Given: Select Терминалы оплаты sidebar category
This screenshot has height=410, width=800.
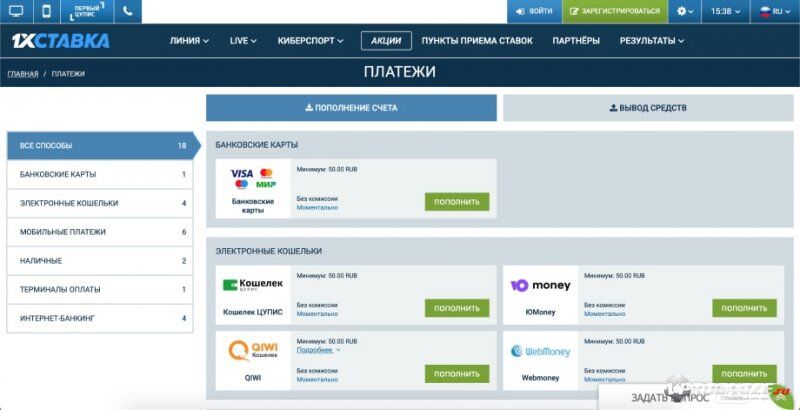Looking at the screenshot, I should (101, 290).
